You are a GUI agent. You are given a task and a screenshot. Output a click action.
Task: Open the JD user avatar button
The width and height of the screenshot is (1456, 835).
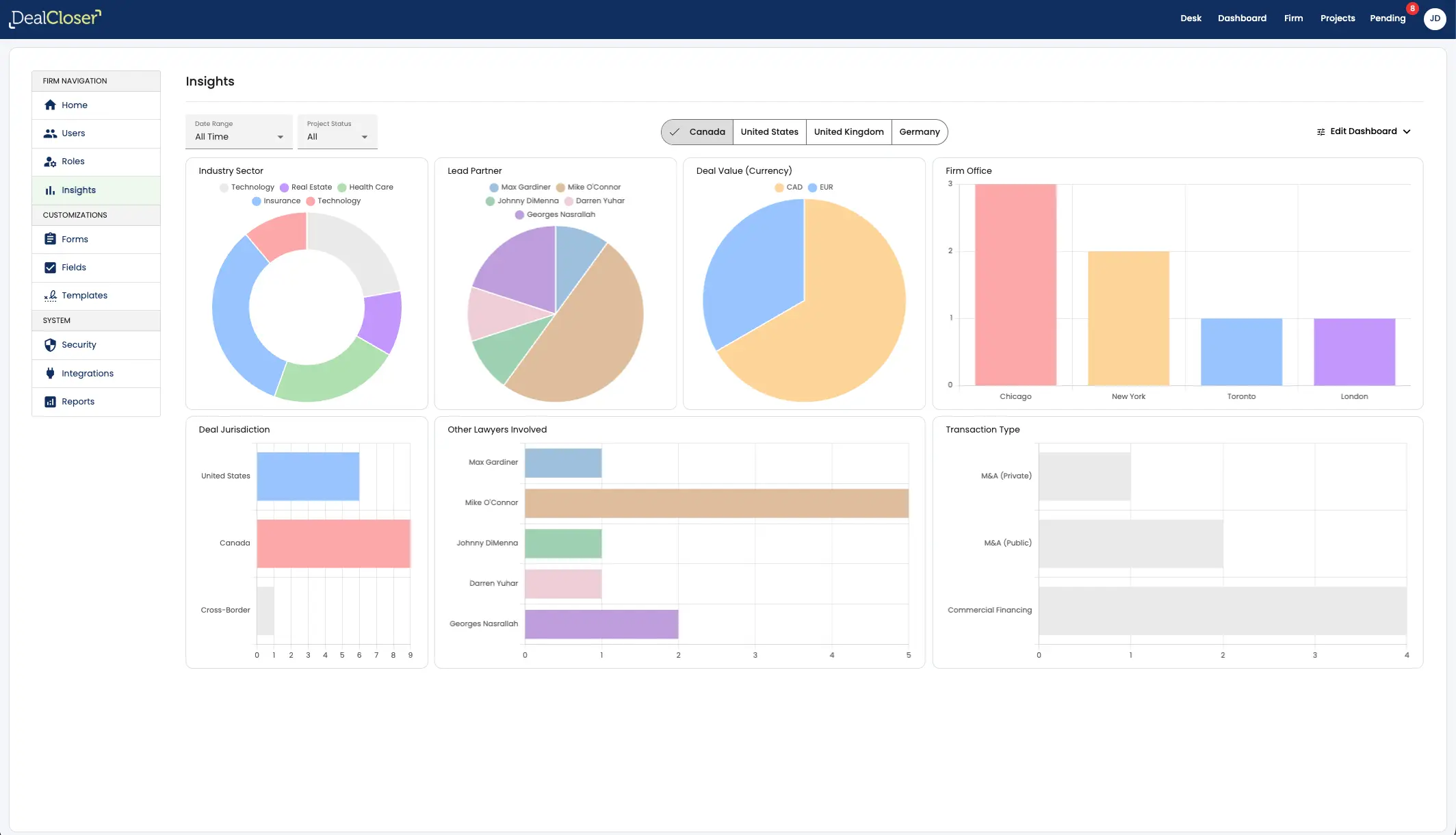(1435, 18)
